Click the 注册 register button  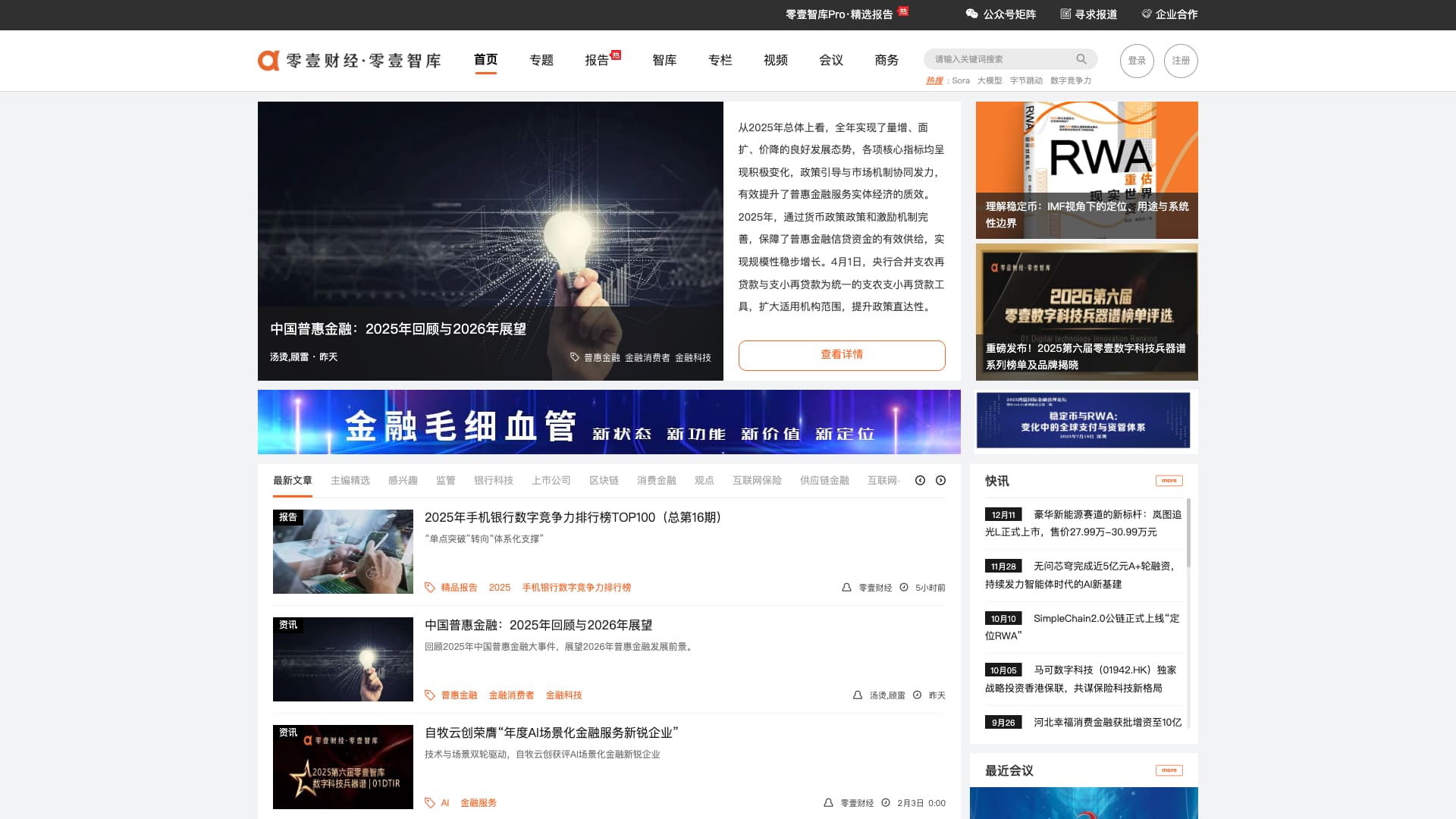point(1181,61)
